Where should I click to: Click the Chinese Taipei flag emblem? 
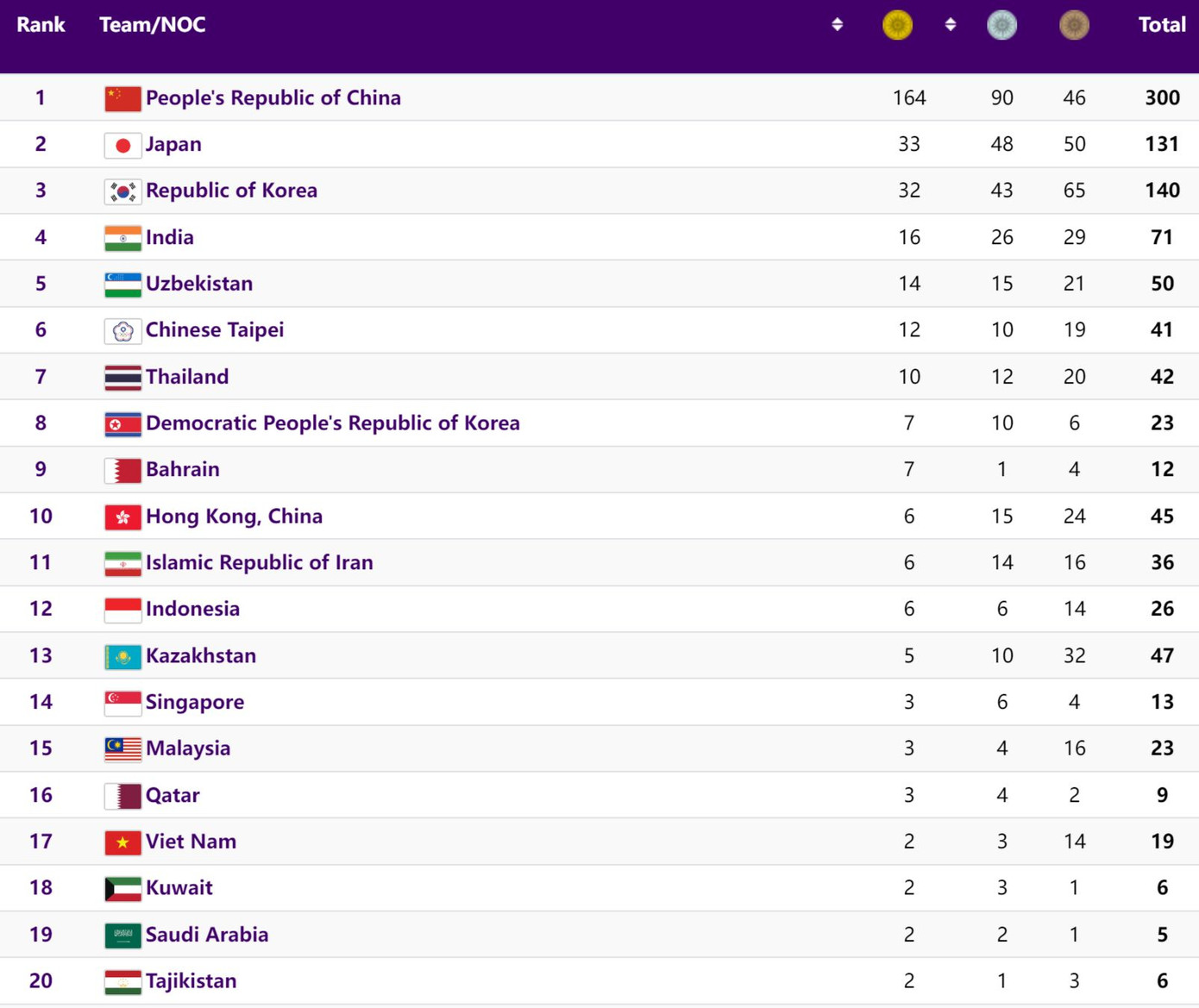pos(122,329)
